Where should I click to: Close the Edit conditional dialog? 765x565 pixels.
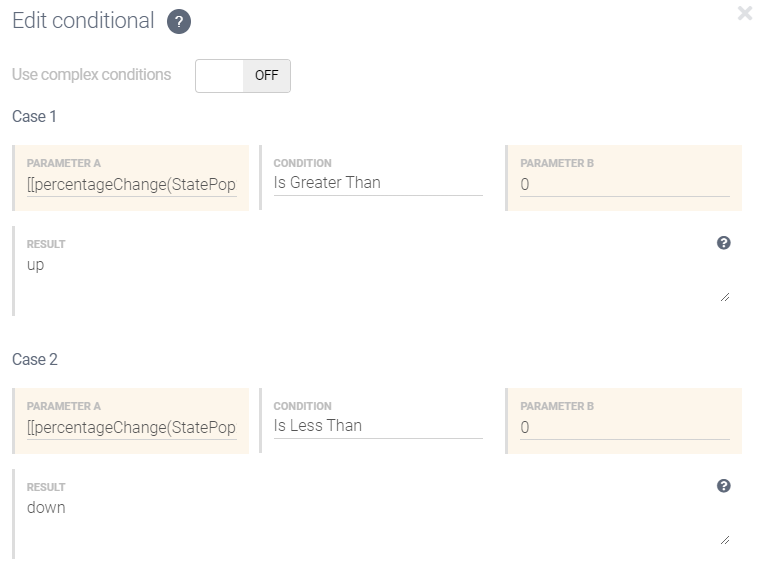744,14
